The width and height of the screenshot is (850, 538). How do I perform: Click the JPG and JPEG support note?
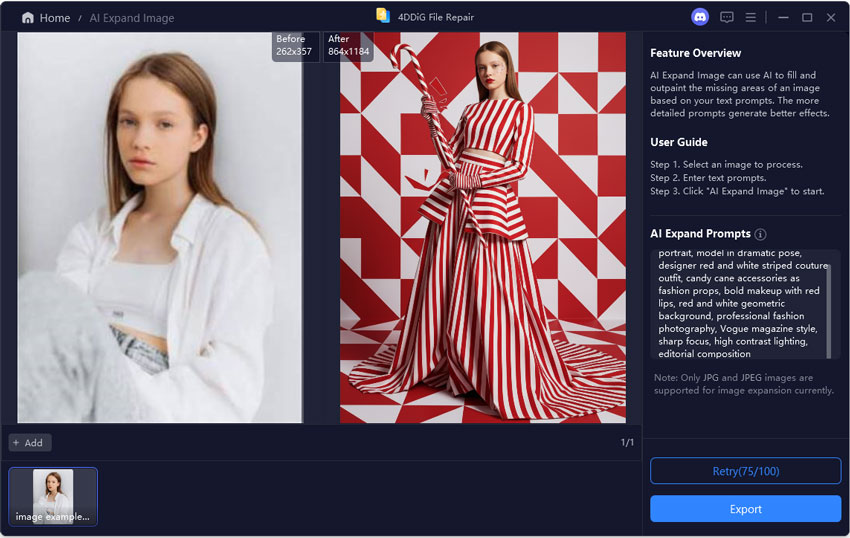tap(744, 384)
